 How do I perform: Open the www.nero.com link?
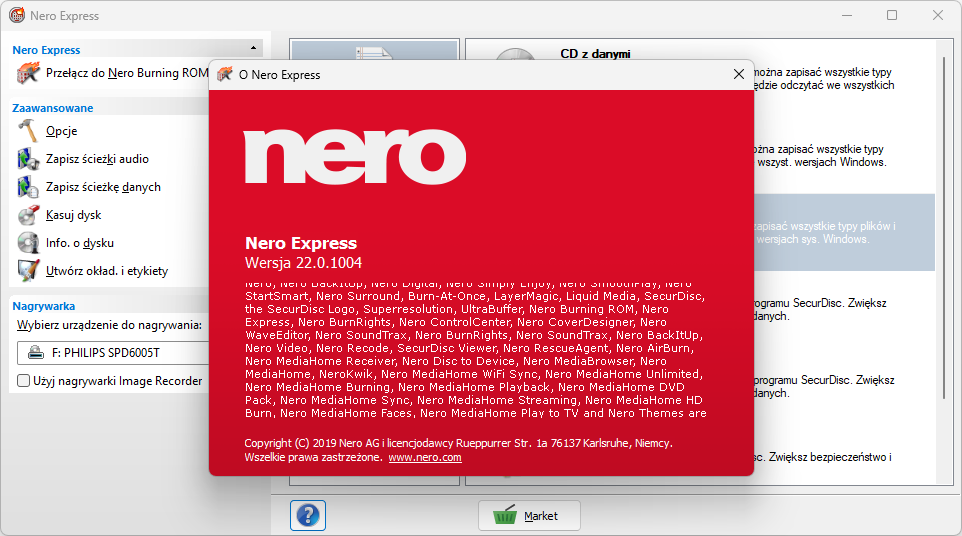[x=425, y=458]
